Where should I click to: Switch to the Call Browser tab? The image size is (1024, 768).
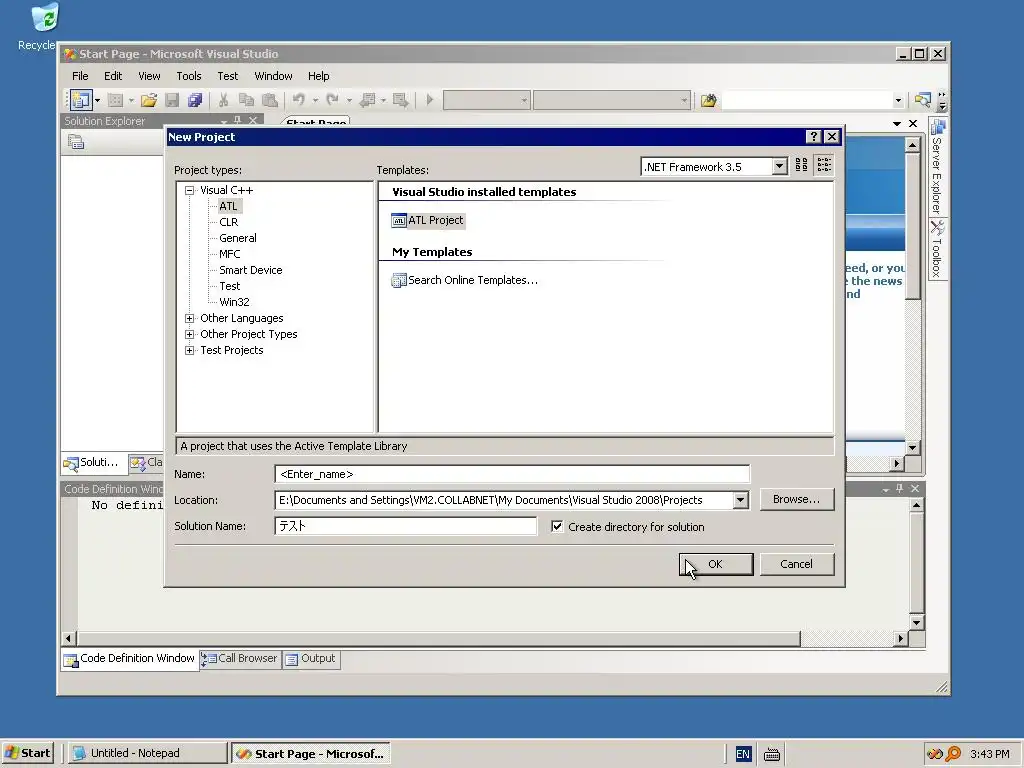(240, 659)
